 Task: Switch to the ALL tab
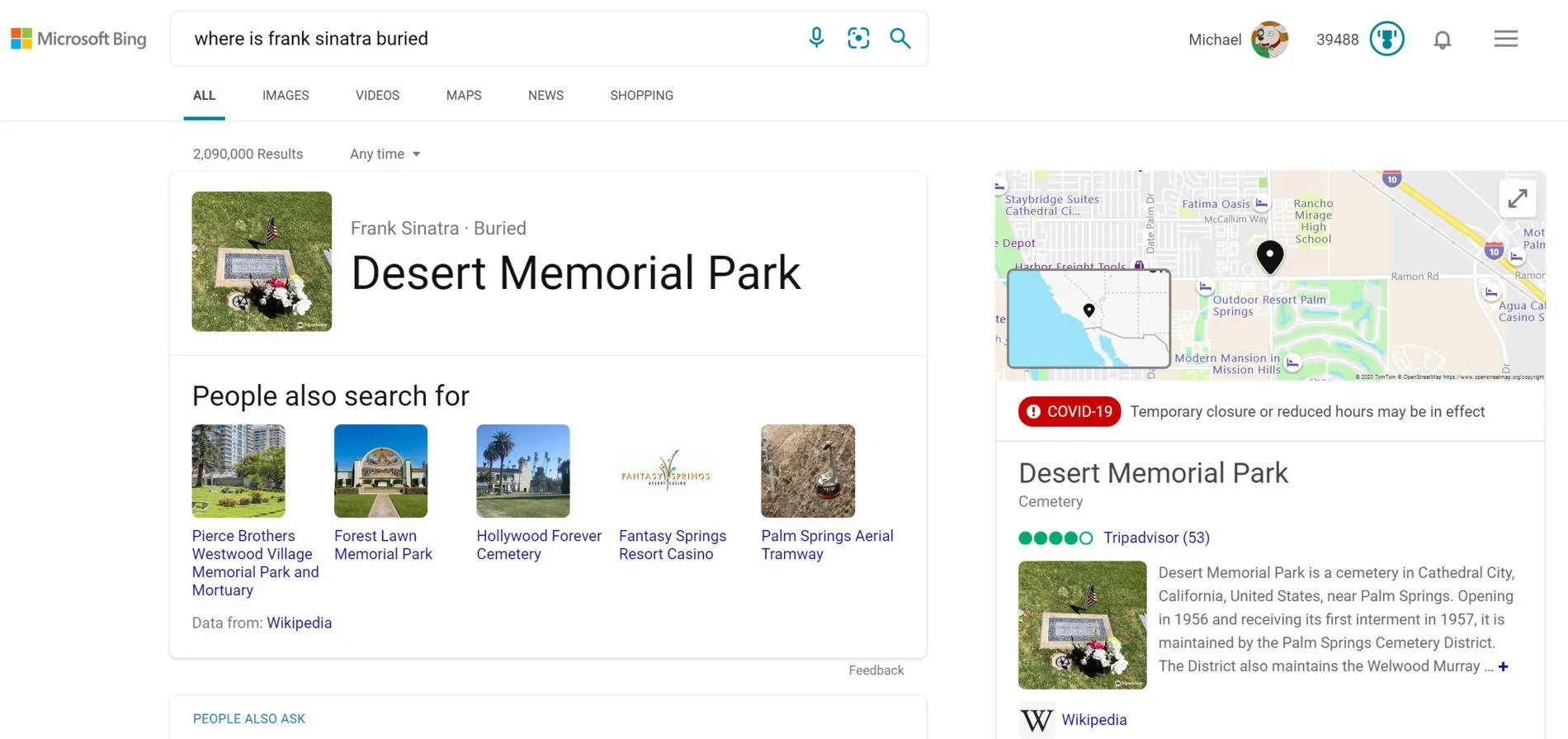(x=205, y=96)
